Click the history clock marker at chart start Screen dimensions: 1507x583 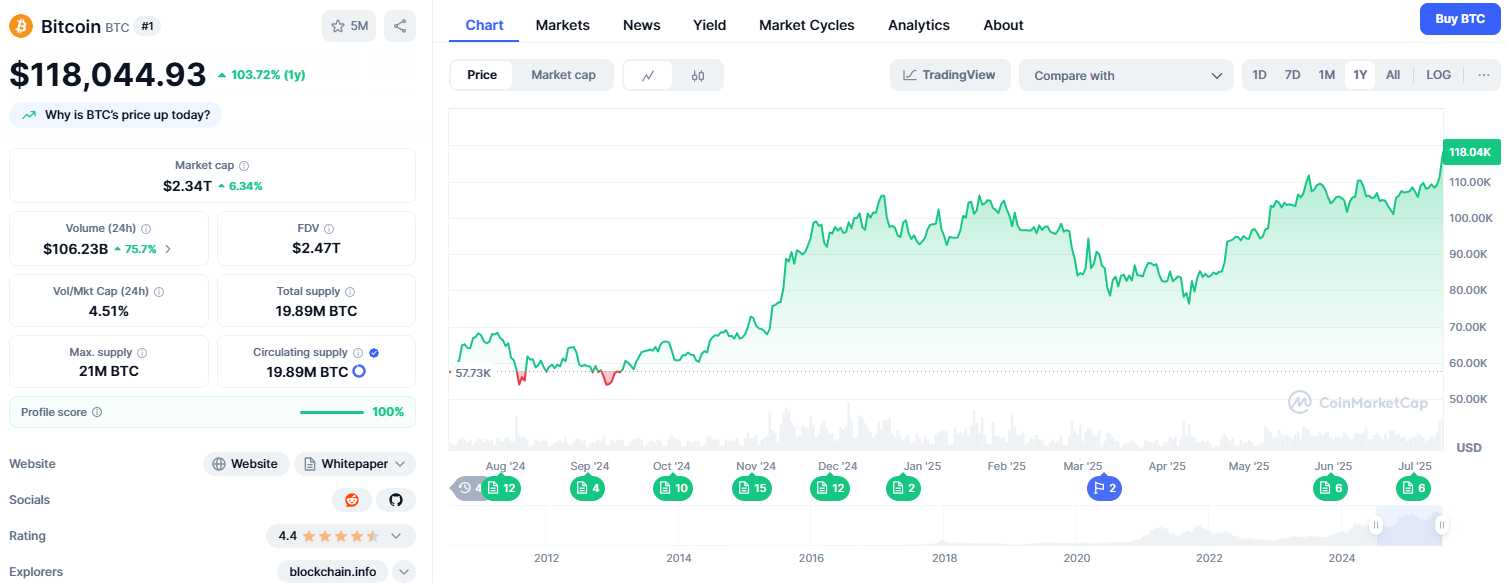467,488
